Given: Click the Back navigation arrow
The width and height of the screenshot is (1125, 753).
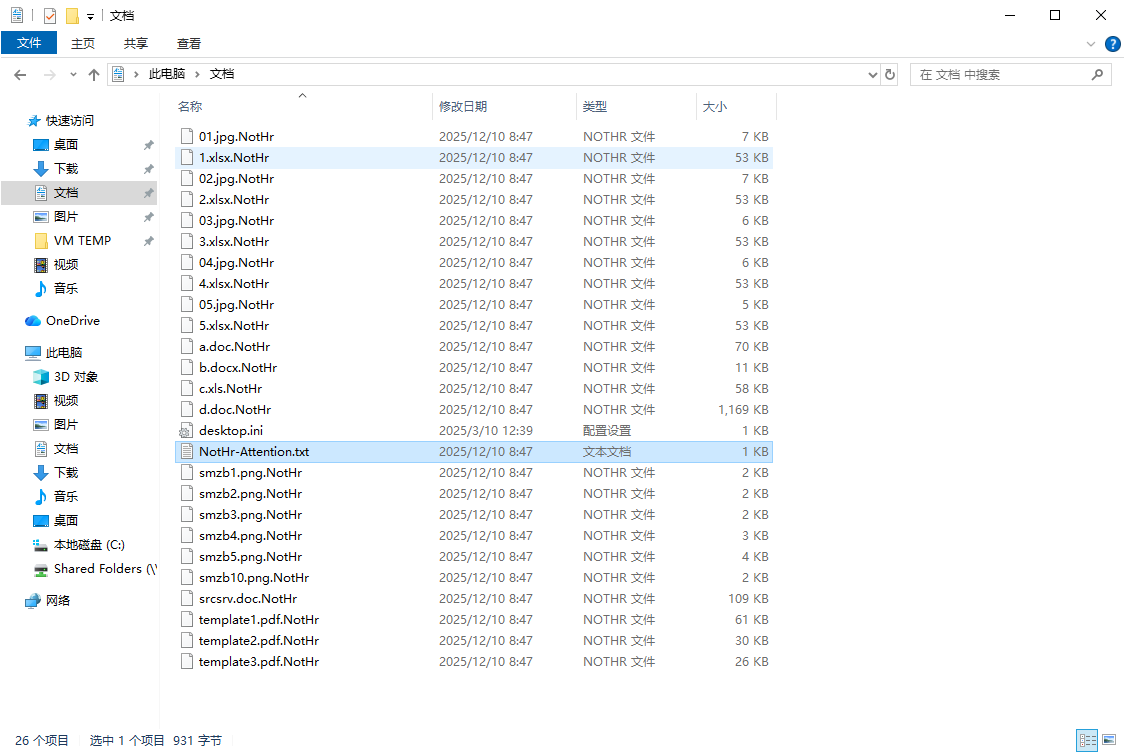Looking at the screenshot, I should (x=20, y=75).
